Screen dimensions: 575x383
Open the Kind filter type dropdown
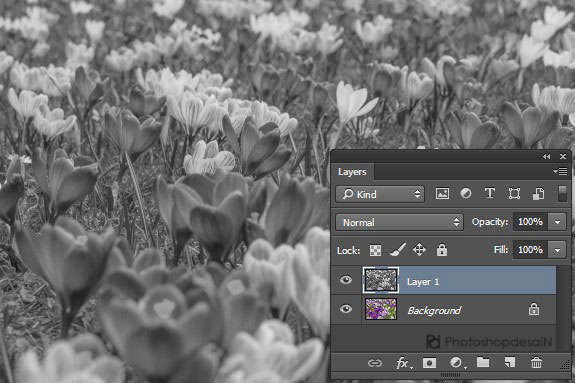tap(380, 194)
